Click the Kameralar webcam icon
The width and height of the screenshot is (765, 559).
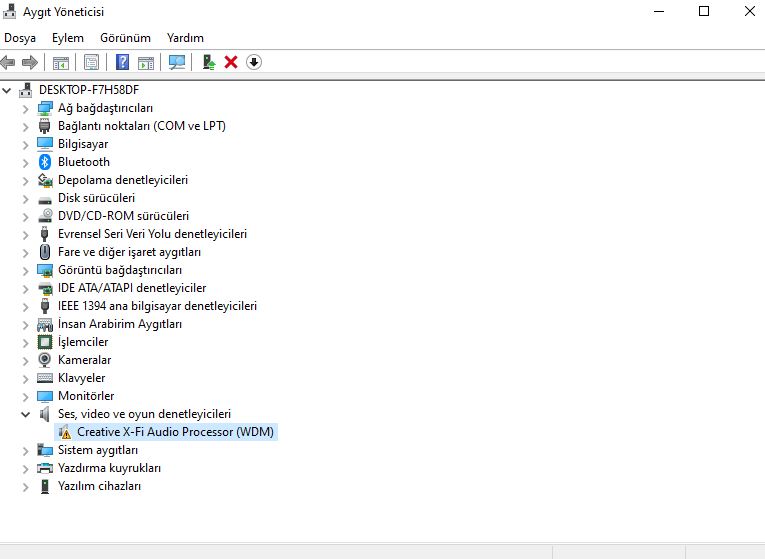tap(44, 360)
